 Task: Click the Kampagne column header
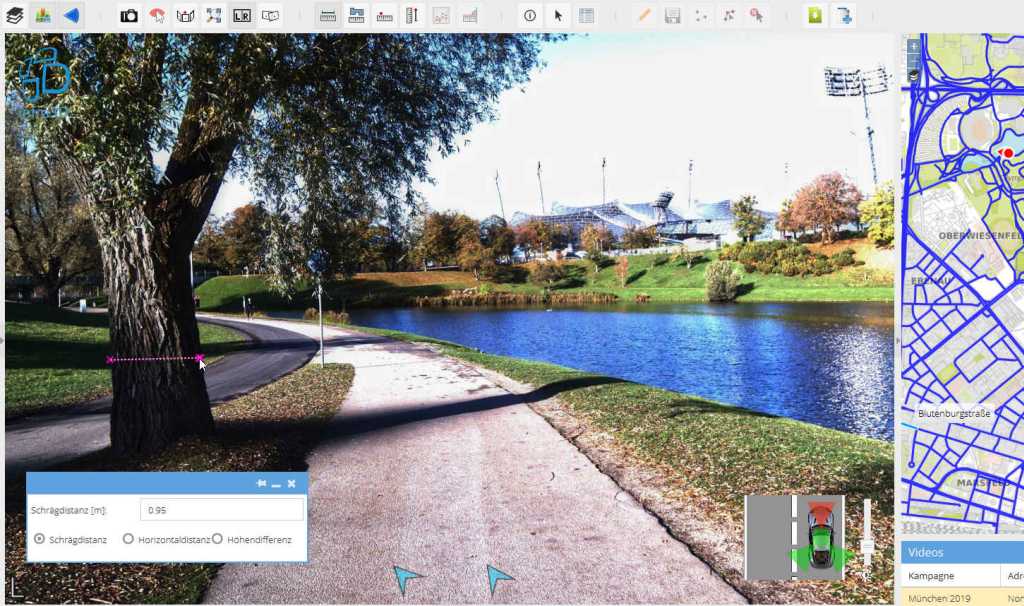click(950, 576)
